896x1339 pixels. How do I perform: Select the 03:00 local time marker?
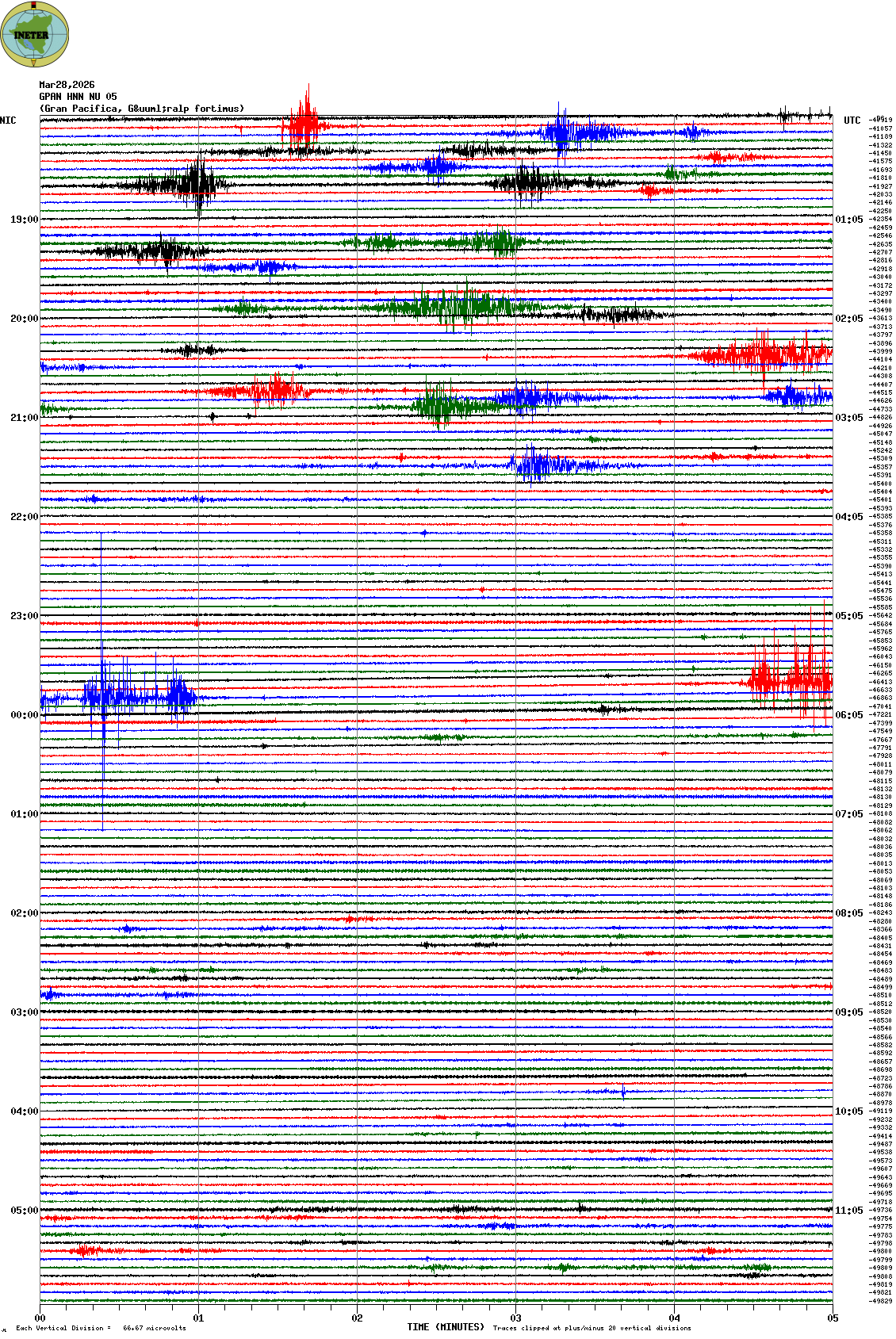pos(24,1012)
